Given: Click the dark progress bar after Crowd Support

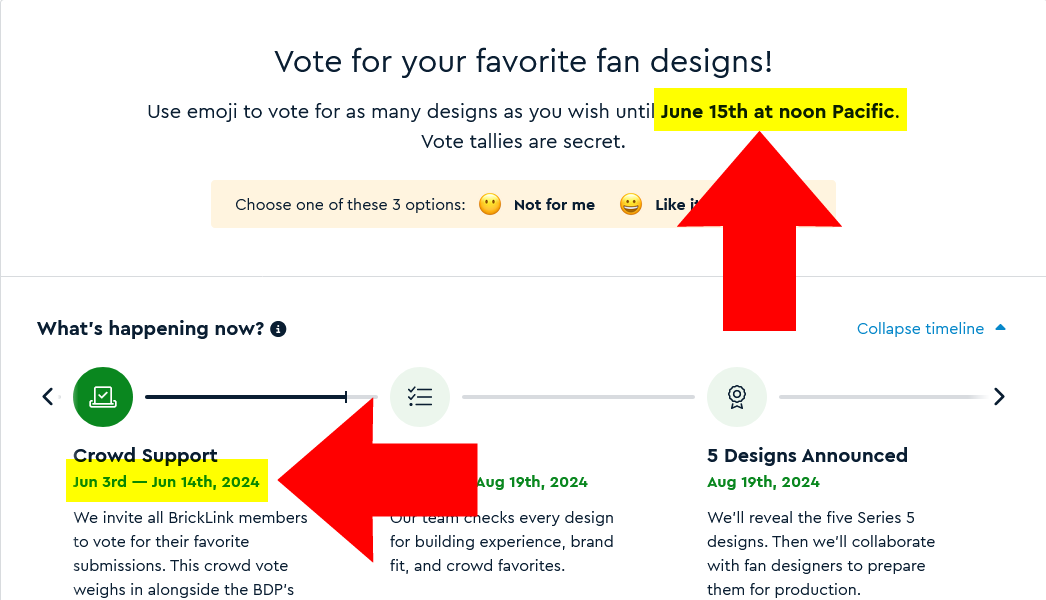Looking at the screenshot, I should [245, 397].
